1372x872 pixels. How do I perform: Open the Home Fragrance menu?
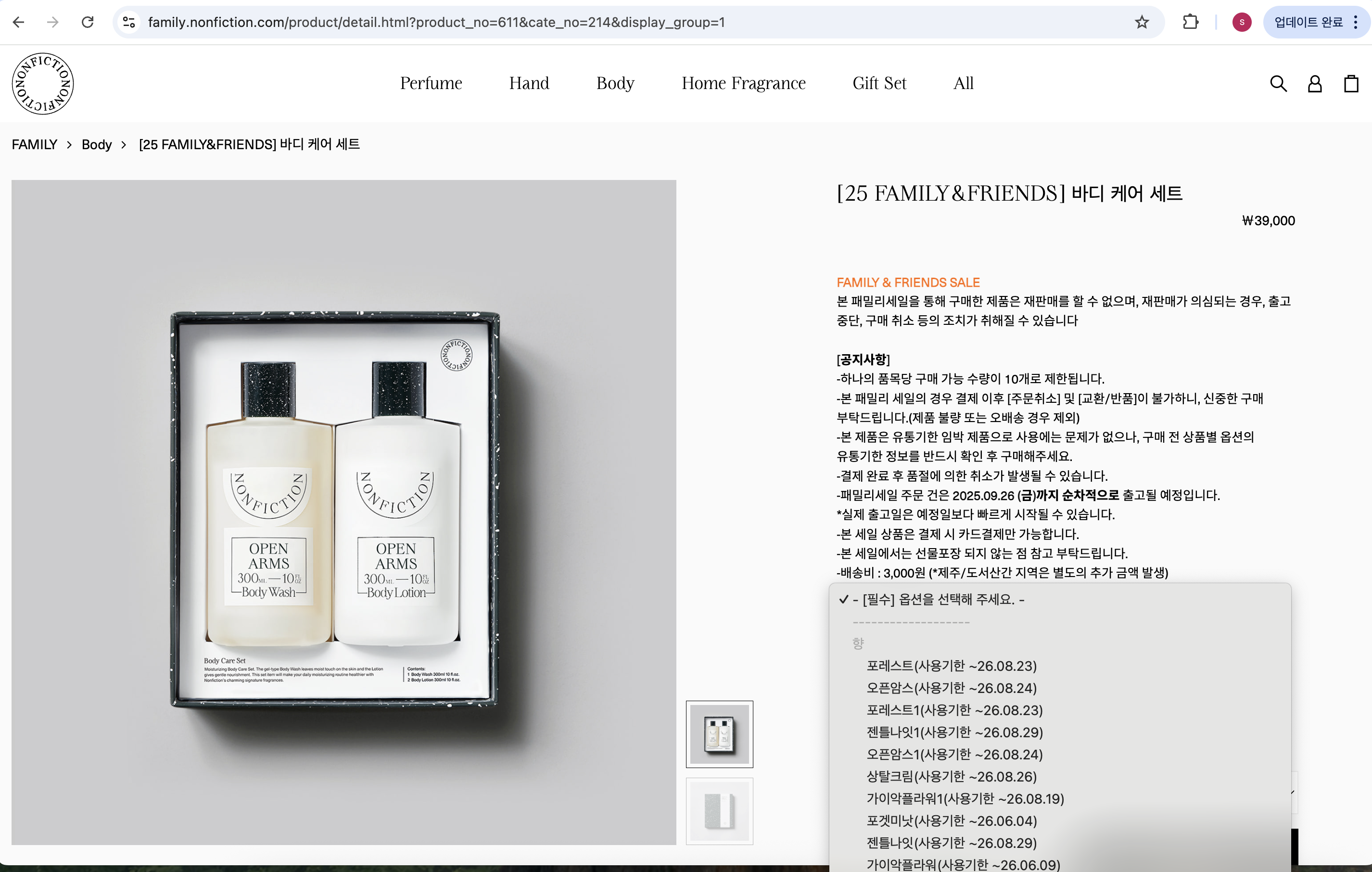pos(743,83)
